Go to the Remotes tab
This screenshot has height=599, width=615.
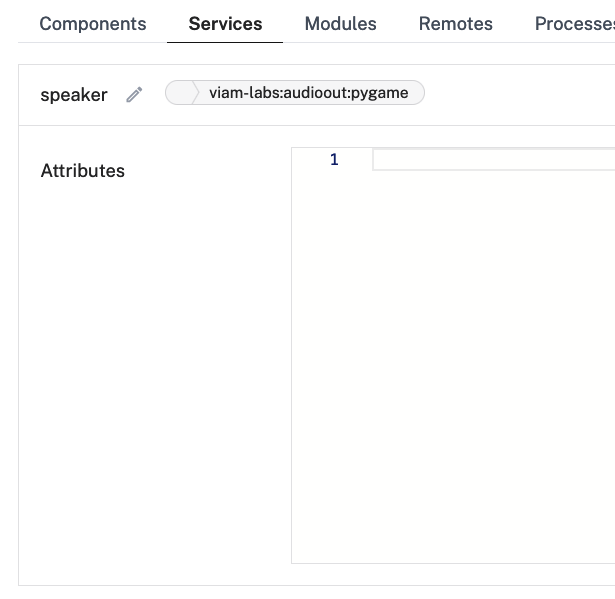tap(455, 24)
